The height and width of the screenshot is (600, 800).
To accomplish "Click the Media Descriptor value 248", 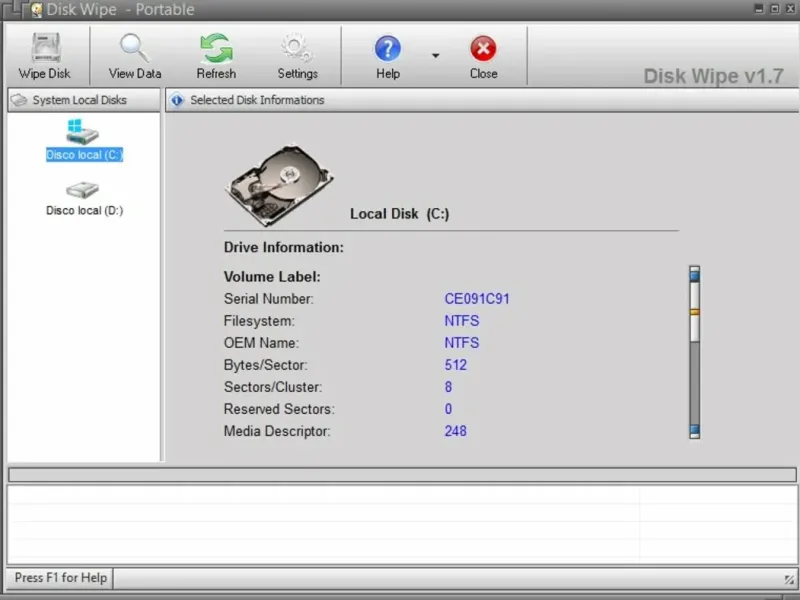I will click(x=456, y=431).
